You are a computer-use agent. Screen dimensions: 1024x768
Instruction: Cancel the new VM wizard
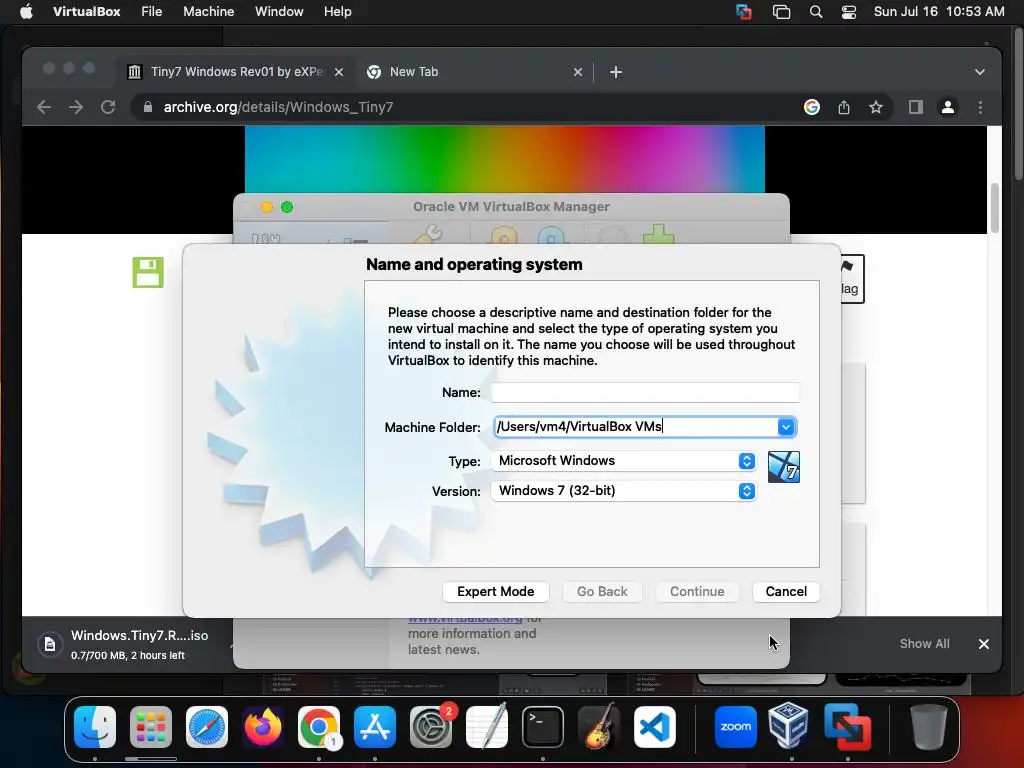pos(786,592)
